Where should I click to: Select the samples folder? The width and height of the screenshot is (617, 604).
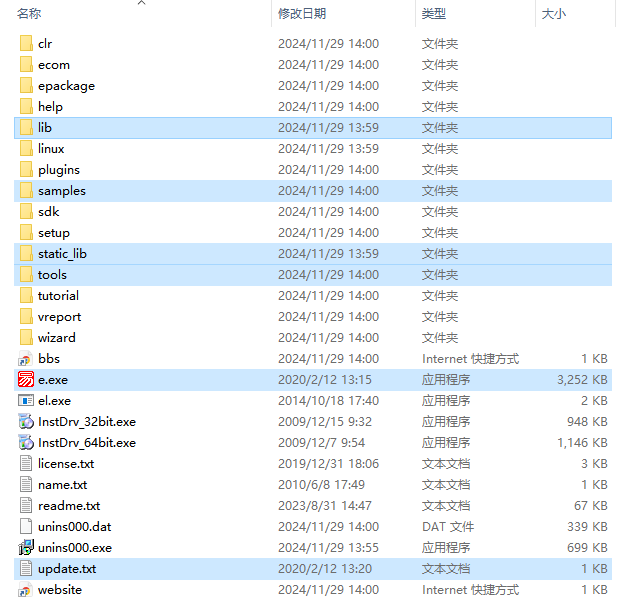[x=61, y=191]
